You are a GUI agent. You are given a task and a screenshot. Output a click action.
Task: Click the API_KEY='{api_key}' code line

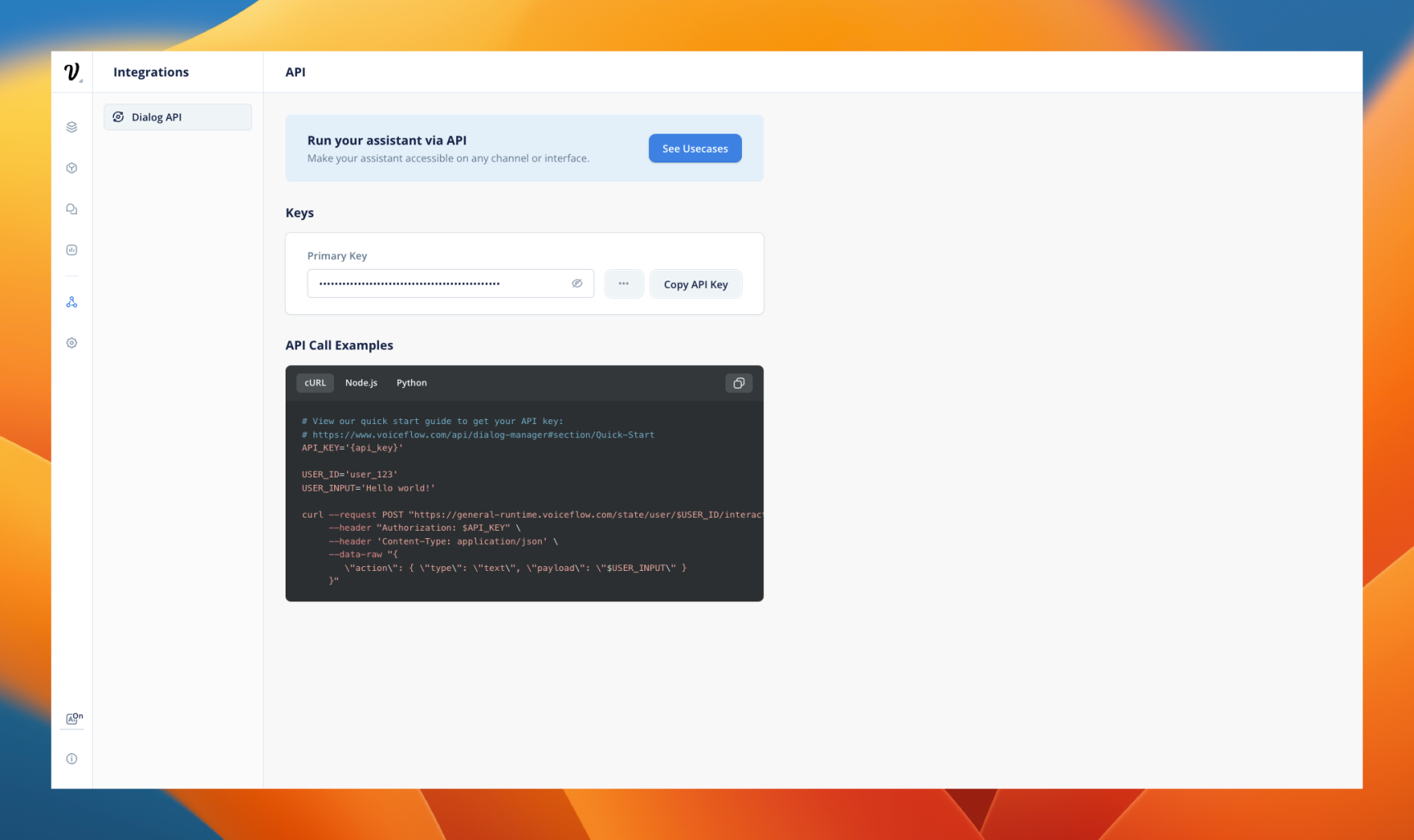(x=352, y=448)
